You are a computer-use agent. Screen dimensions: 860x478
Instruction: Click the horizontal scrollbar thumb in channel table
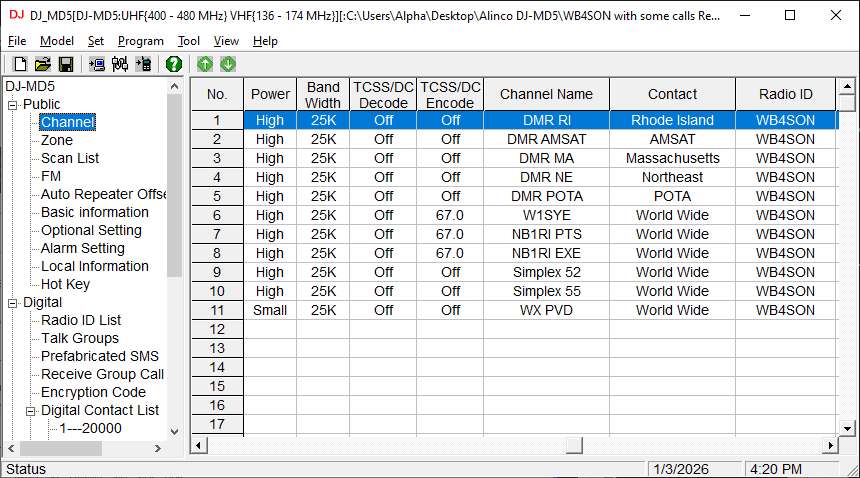coord(573,445)
